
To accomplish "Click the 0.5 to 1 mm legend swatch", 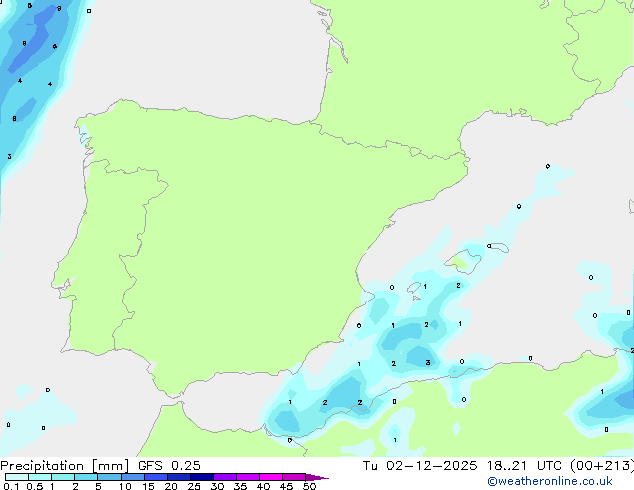I will tap(40, 477).
